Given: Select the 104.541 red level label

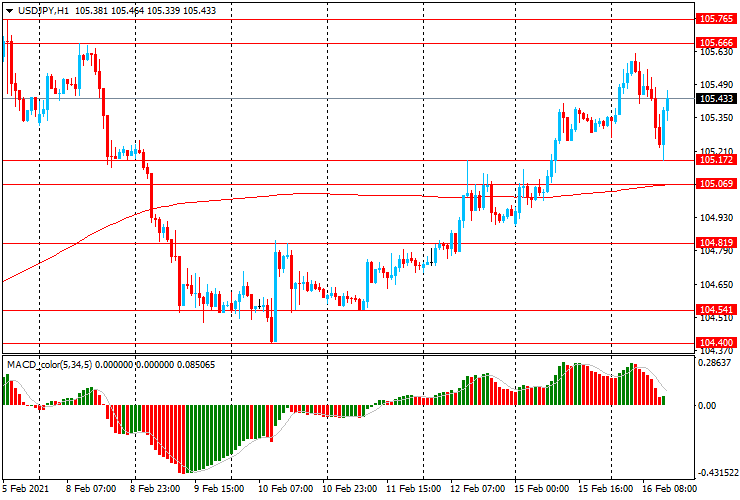Looking at the screenshot, I should click(x=716, y=310).
